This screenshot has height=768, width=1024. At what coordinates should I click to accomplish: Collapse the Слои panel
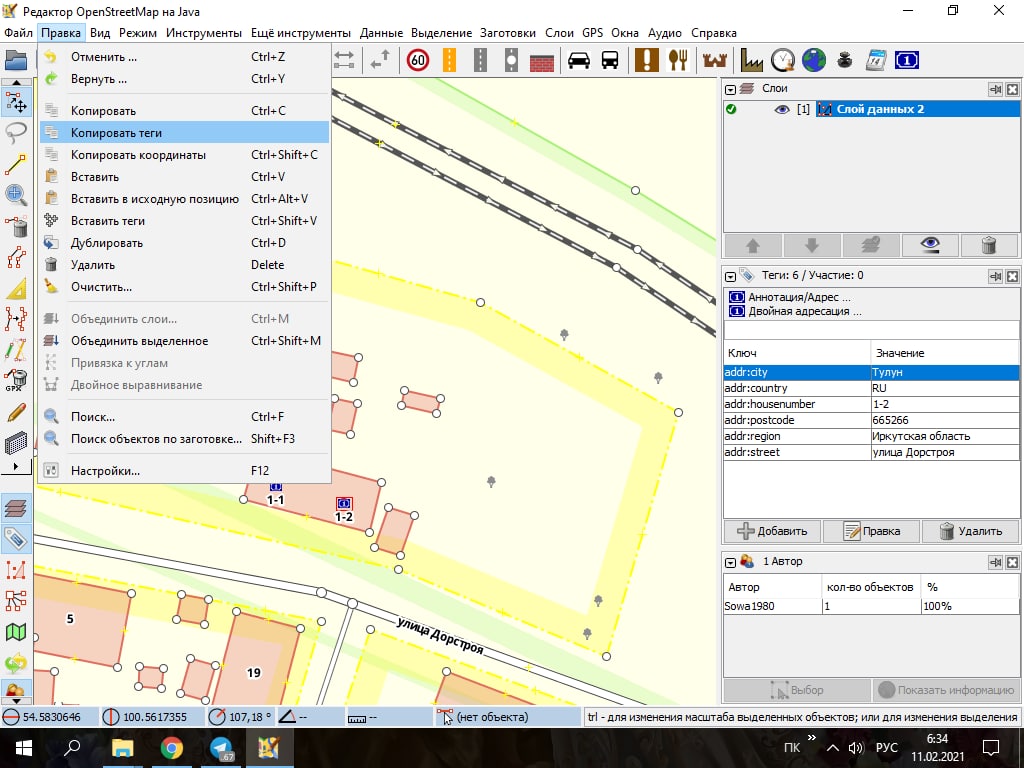[731, 89]
